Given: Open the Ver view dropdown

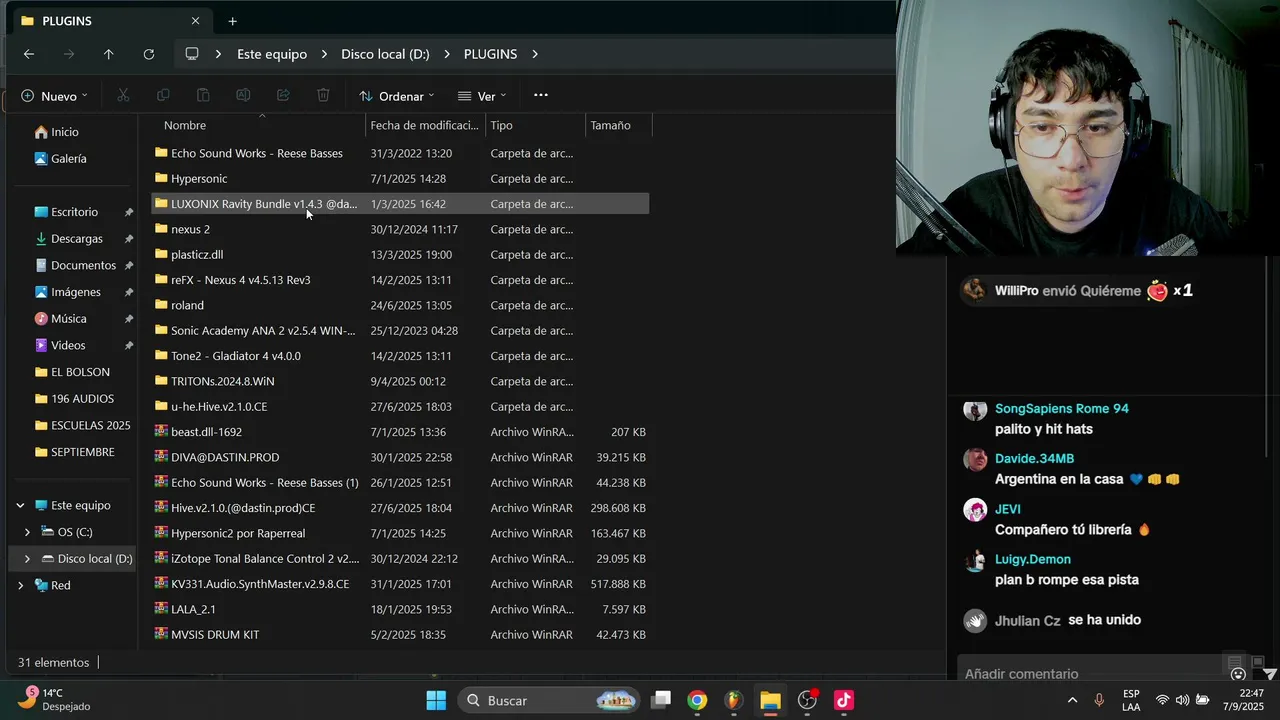Looking at the screenshot, I should tap(482, 96).
